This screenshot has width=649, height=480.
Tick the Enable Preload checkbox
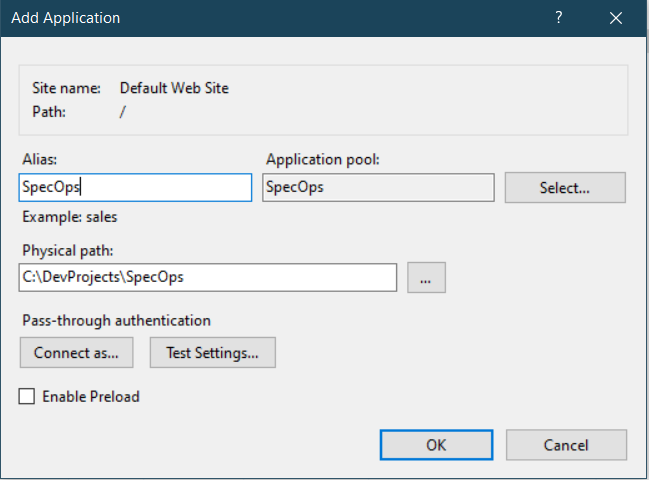27,397
